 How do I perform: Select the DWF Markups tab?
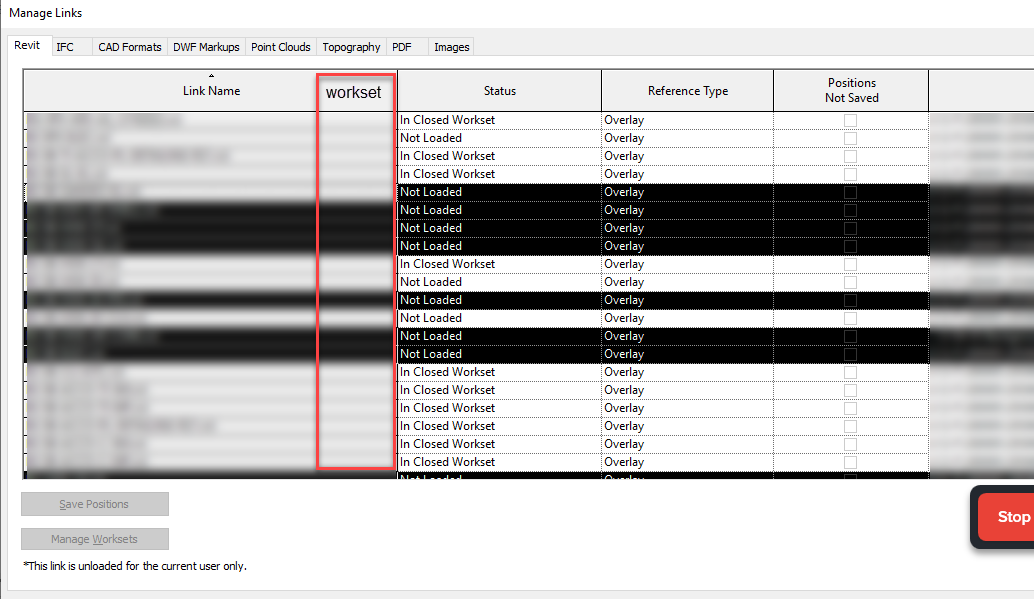(206, 46)
